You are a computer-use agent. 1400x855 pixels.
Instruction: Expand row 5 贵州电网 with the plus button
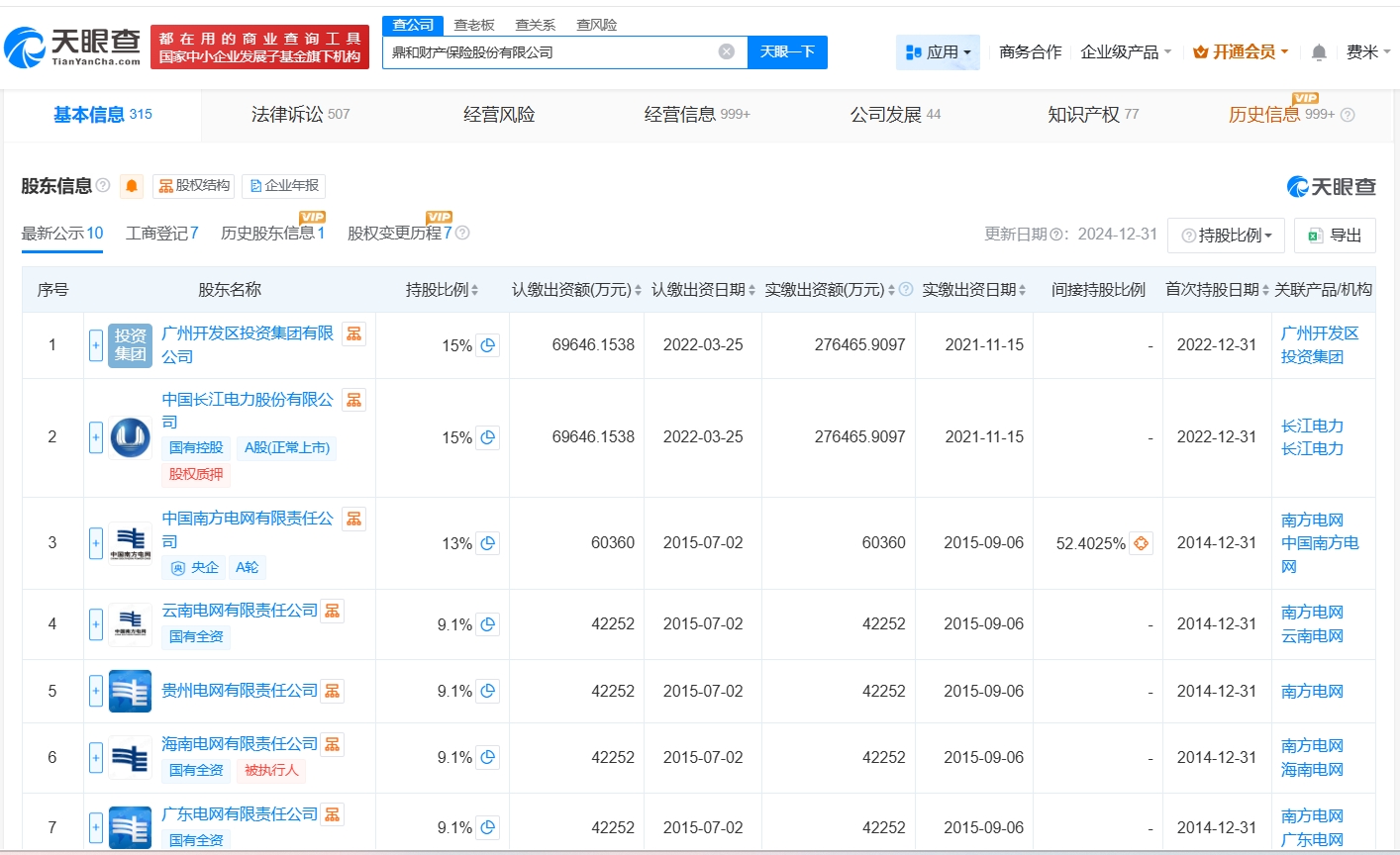(96, 692)
